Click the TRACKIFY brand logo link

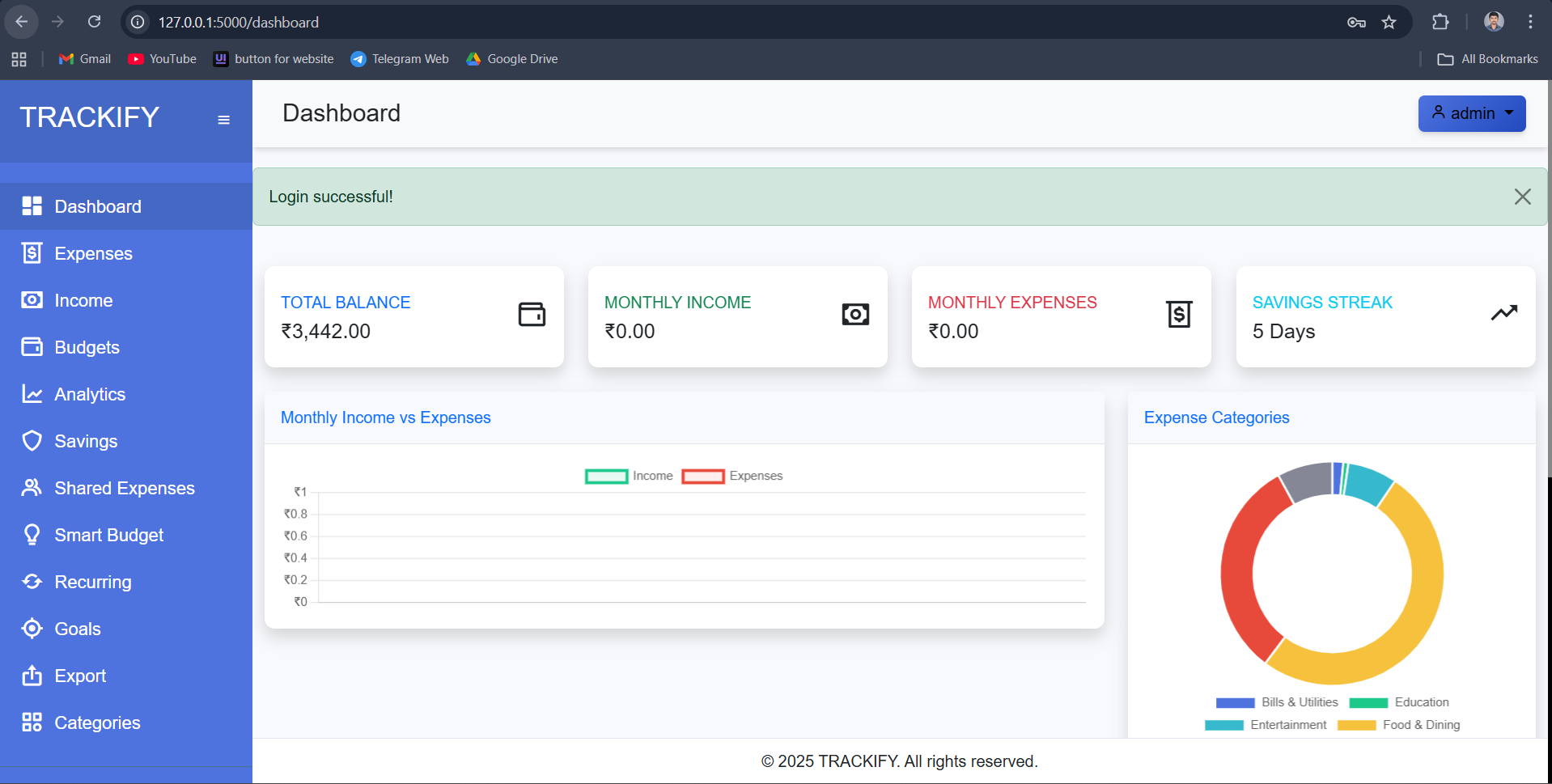coord(90,117)
